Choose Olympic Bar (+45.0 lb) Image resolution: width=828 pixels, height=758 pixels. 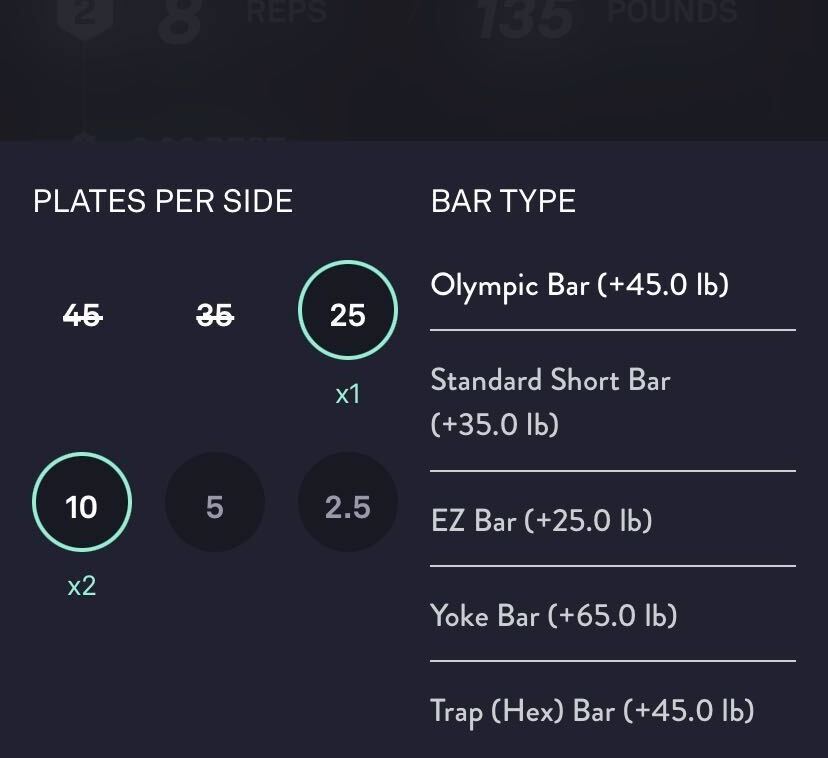tap(580, 285)
